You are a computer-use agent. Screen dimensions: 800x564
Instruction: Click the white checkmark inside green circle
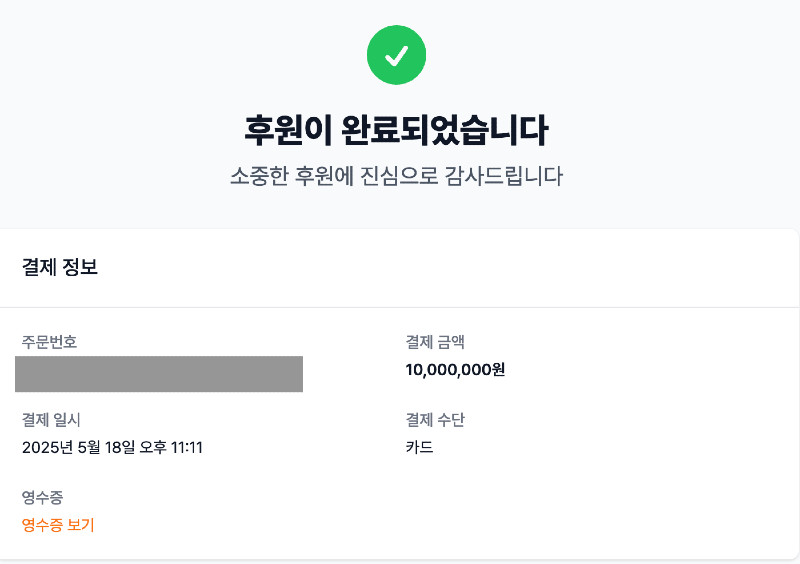coord(396,56)
